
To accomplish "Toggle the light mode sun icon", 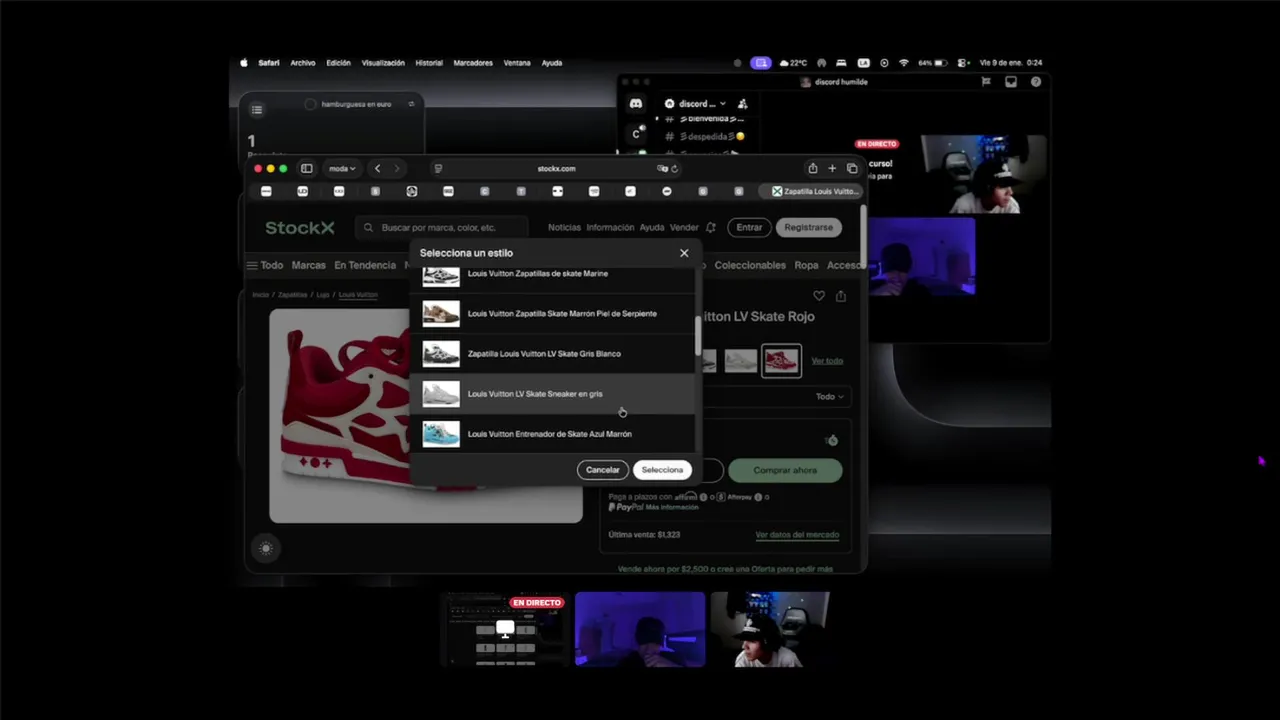I will 265,548.
